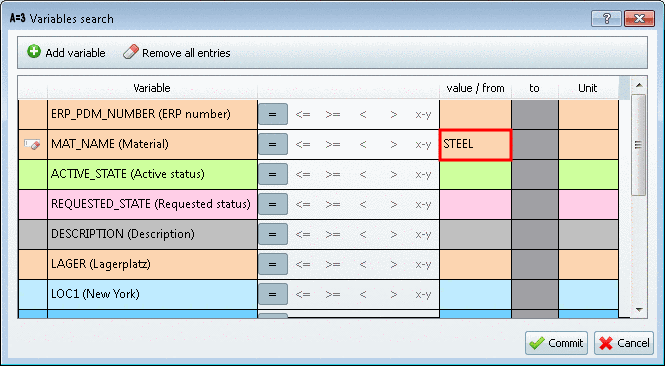Select MAT_NAME (Material) variable
Viewport: 665px width, 366px height.
[x=152, y=145]
